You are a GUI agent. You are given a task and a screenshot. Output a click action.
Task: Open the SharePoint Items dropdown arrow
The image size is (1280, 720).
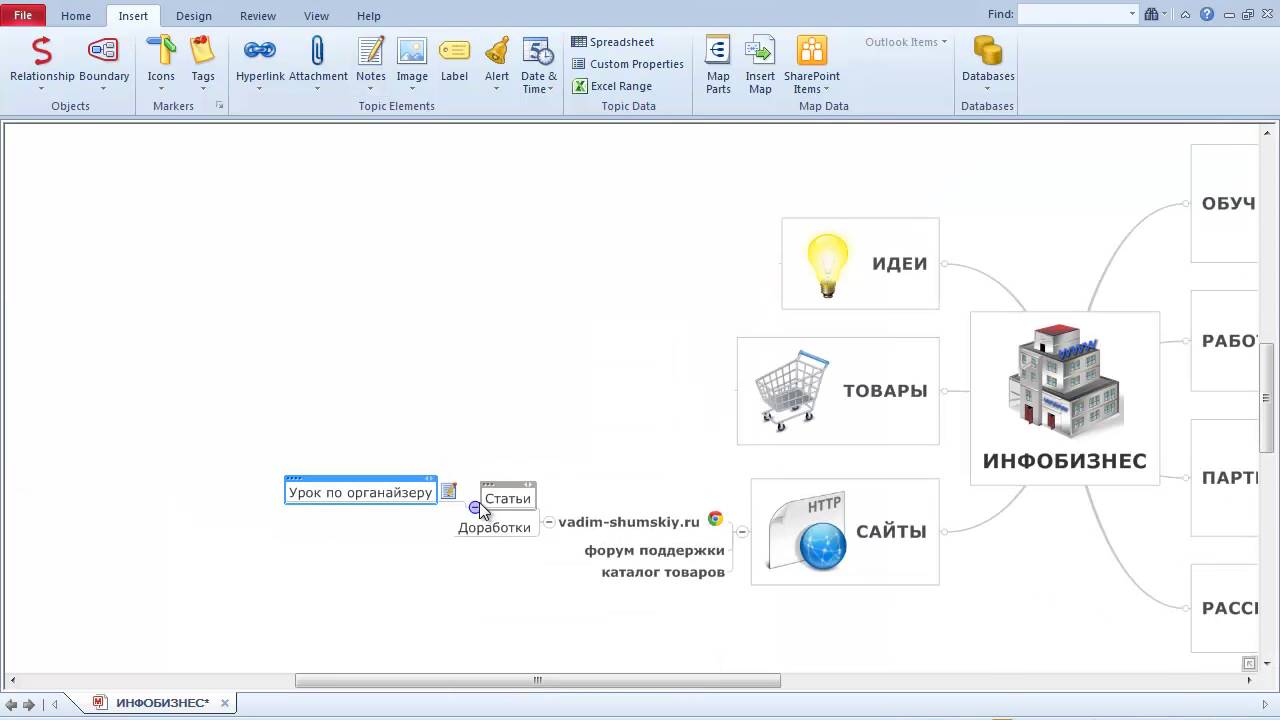[826, 90]
